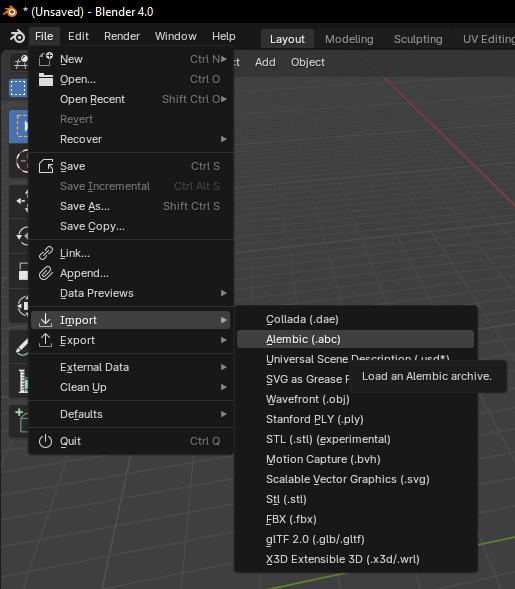Select the Select Box tool icon
The image size is (515, 589).
click(19, 126)
